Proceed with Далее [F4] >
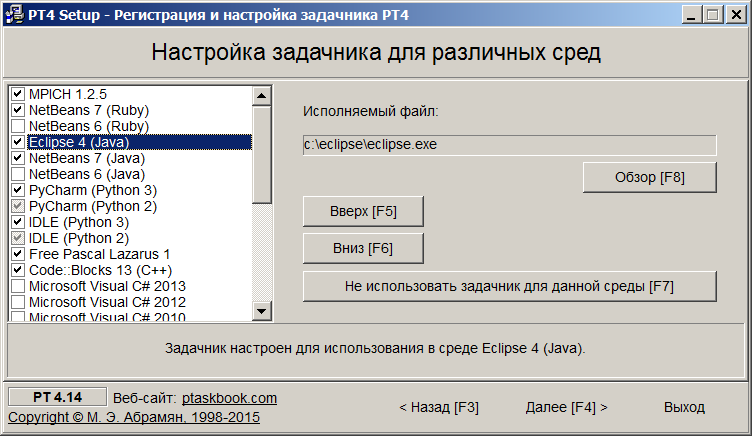The width and height of the screenshot is (752, 436). point(566,407)
